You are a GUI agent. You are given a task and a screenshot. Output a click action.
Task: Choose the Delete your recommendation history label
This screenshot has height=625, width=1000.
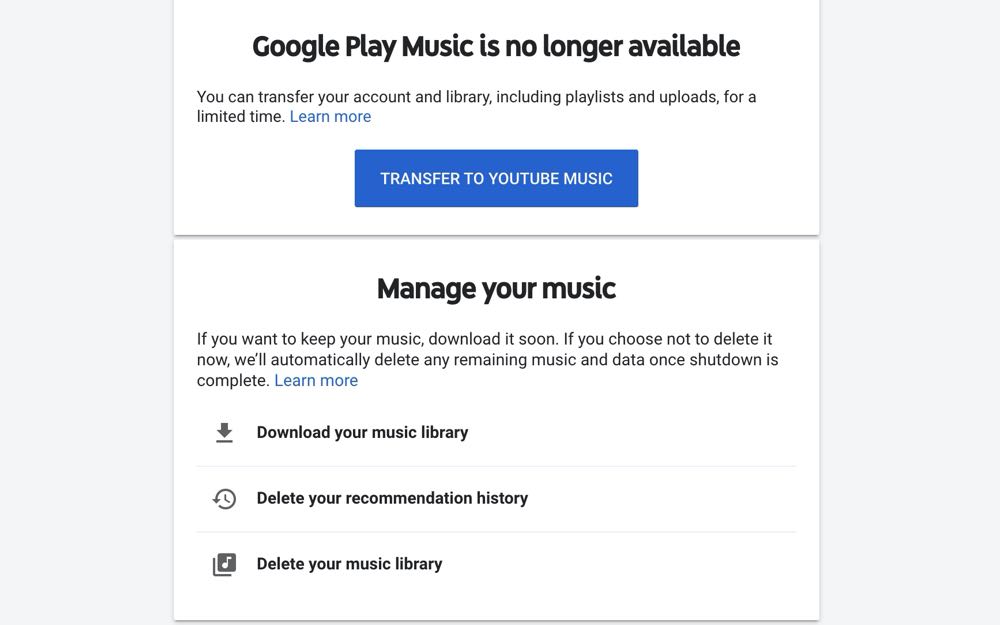tap(392, 498)
